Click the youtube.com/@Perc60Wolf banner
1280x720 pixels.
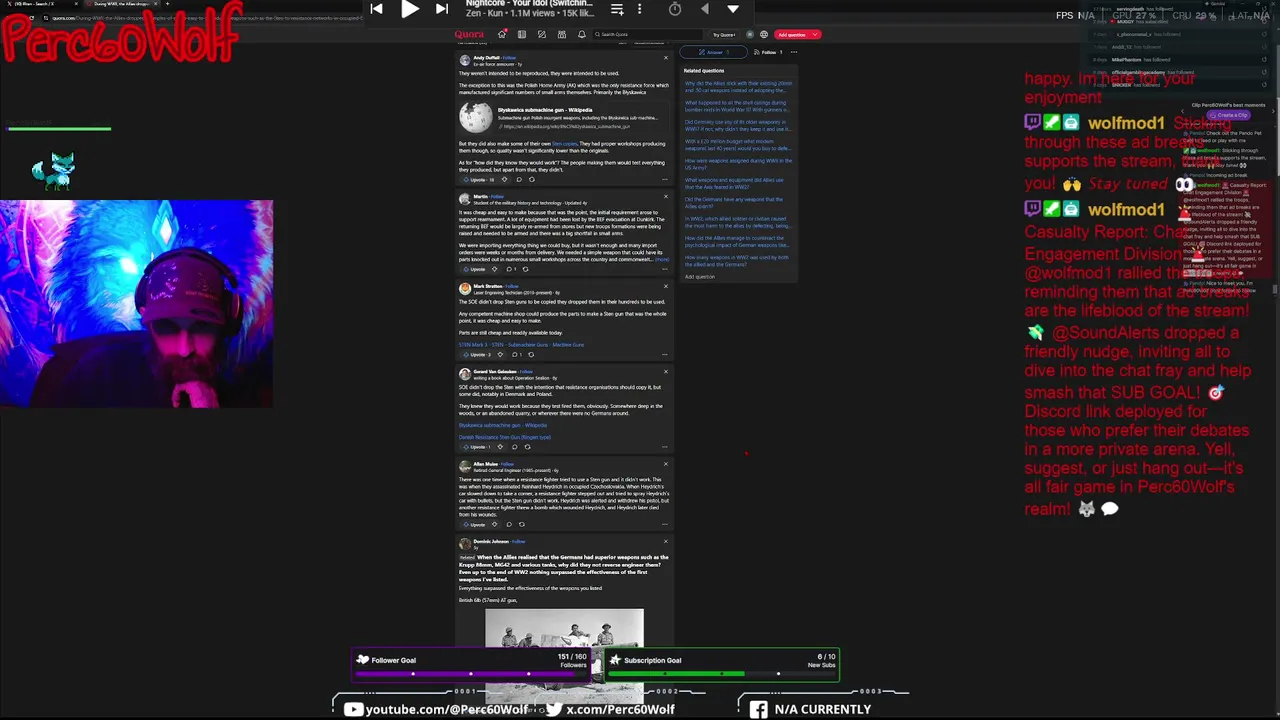436,709
